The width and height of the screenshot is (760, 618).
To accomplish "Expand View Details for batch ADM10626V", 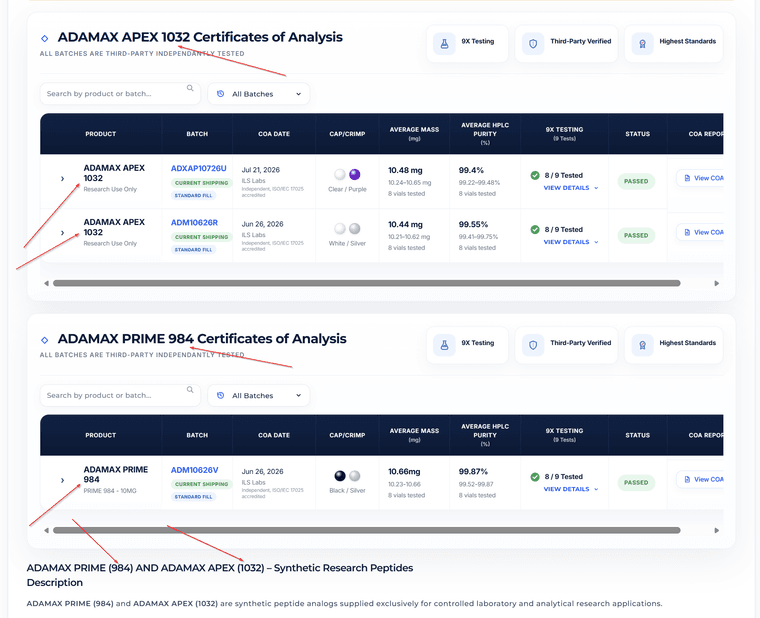I will pyautogui.click(x=570, y=490).
